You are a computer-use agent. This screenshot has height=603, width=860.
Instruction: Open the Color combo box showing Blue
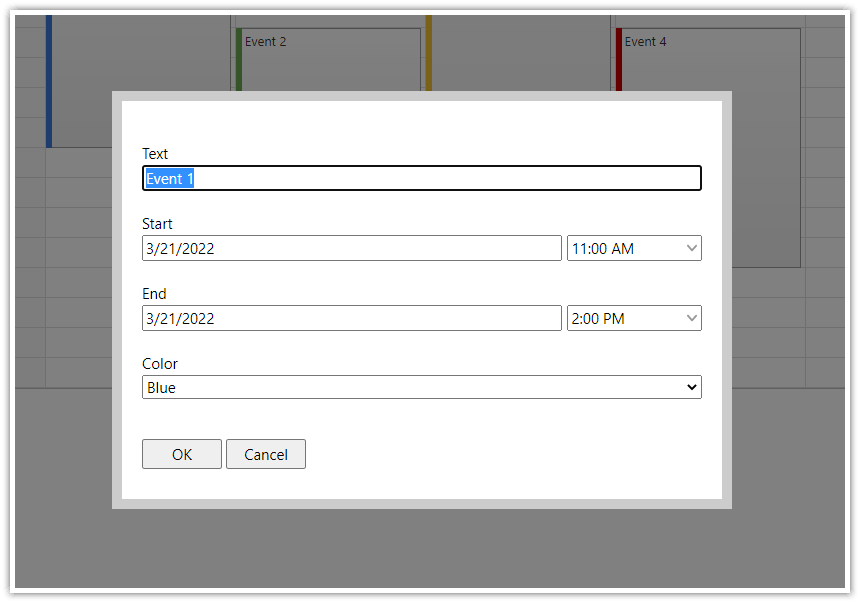(420, 386)
